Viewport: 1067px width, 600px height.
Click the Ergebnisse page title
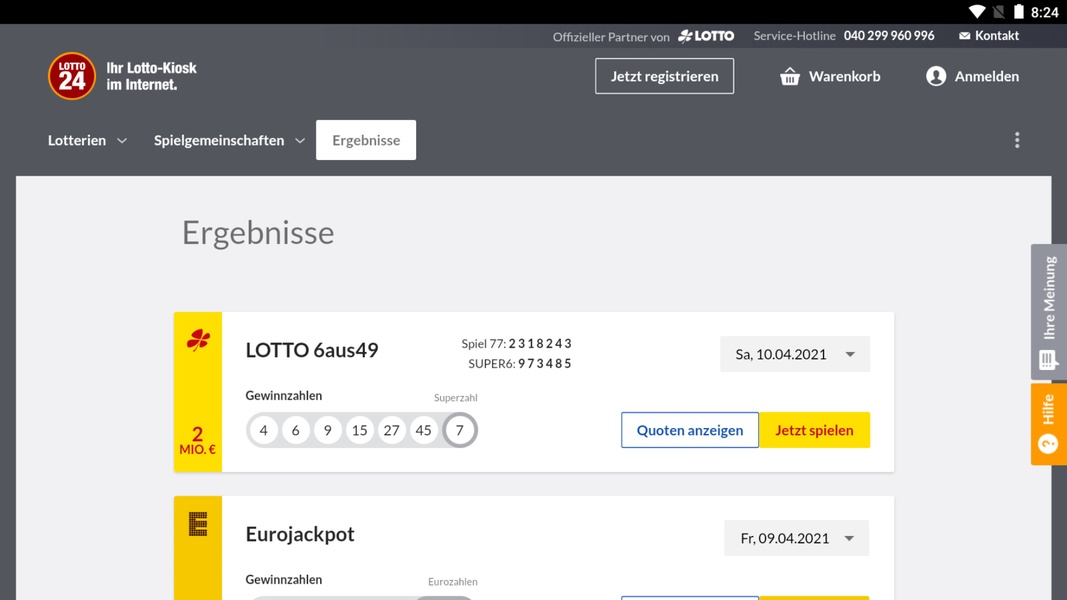258,233
